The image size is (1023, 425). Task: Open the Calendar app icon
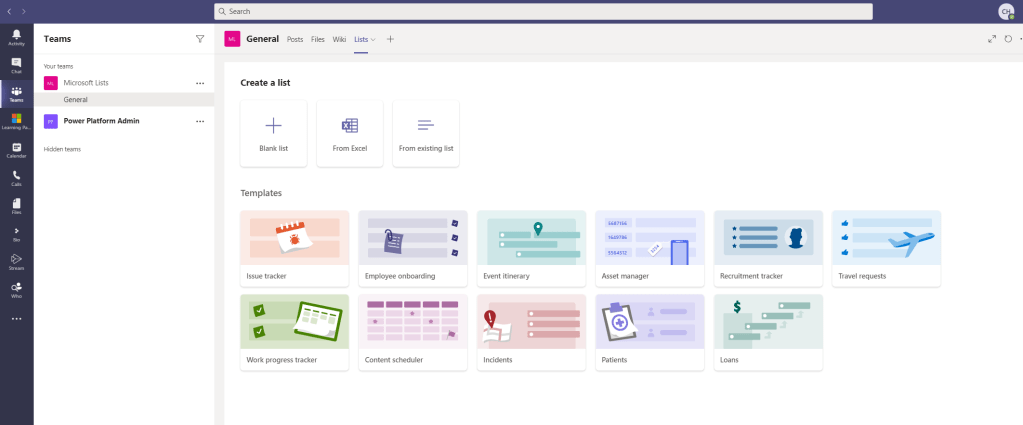[x=16, y=149]
